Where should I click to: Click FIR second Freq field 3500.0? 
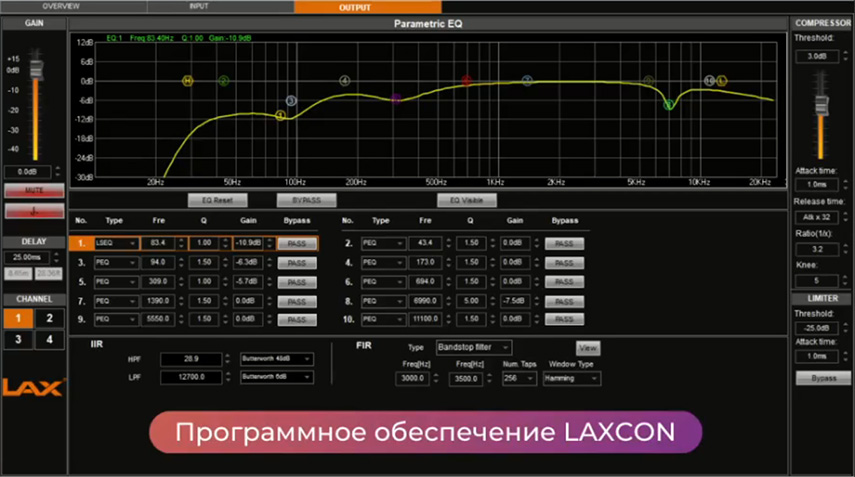[x=466, y=378]
